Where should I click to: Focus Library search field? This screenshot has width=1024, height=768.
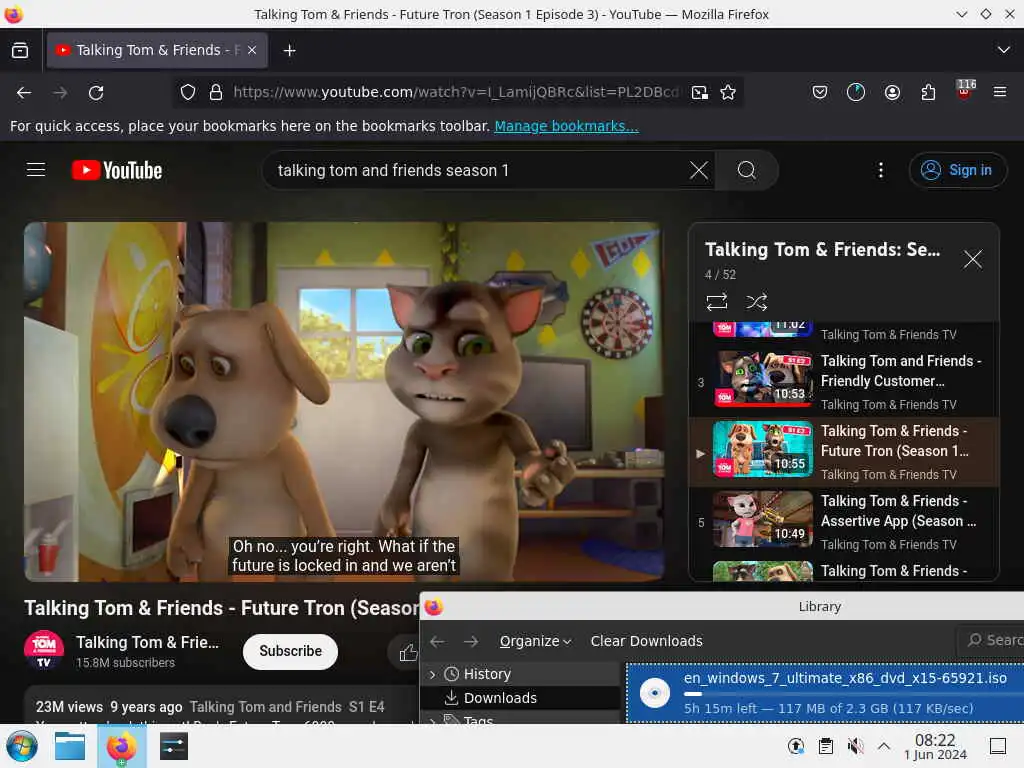991,640
